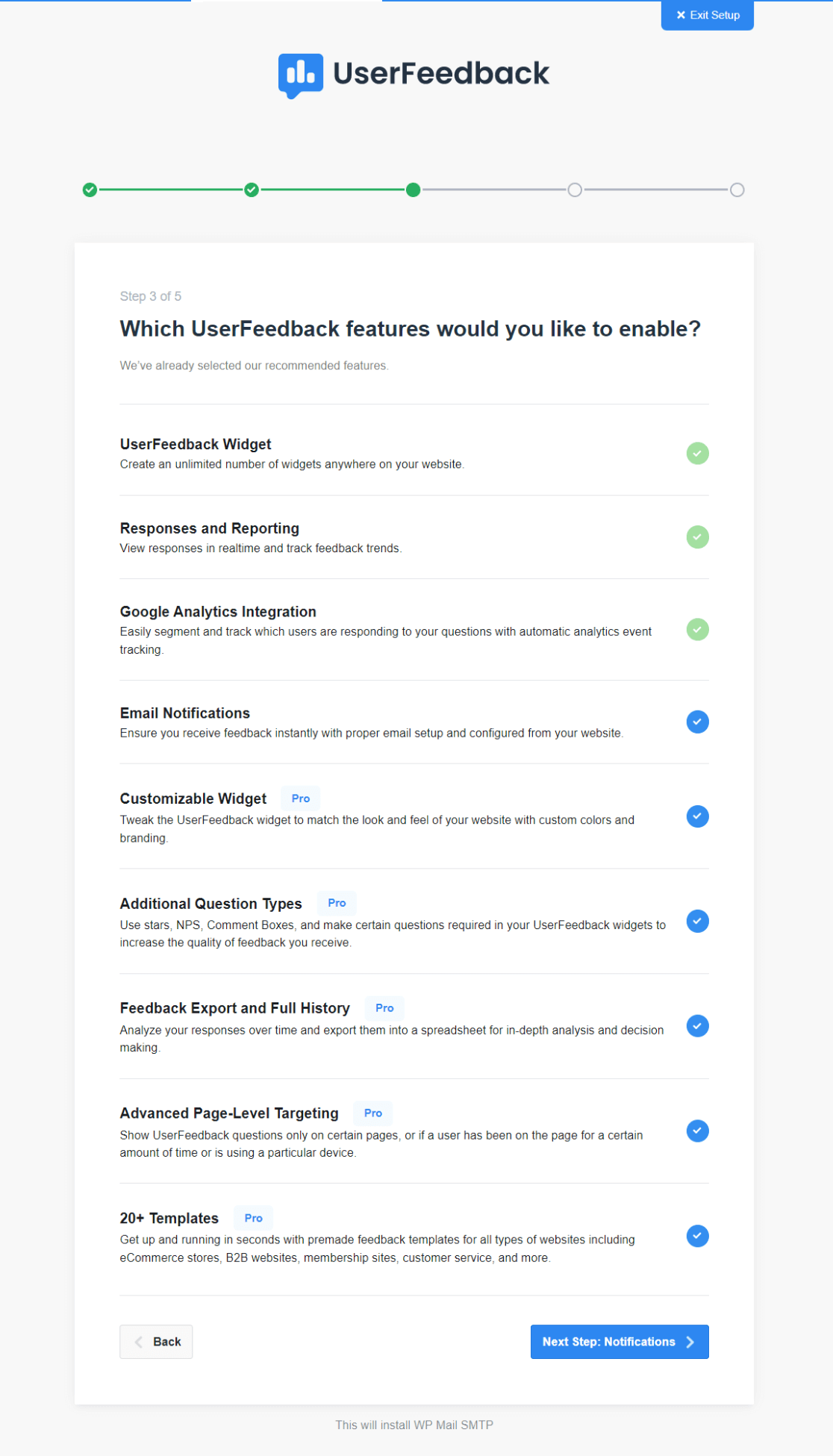Viewport: 833px width, 1456px height.
Task: Toggle the 20+ Templates checkbox
Action: click(x=697, y=1236)
